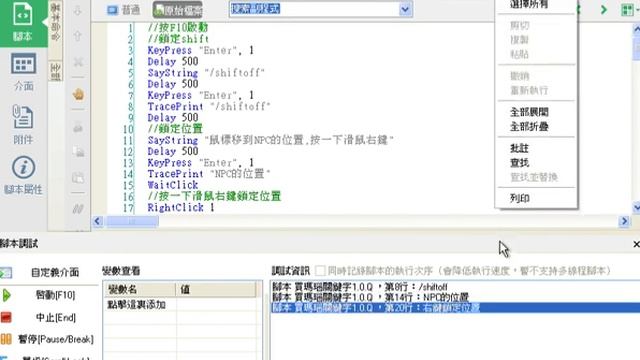
Task: Choose 選擇所有 from the context menu
Action: [529, 4]
